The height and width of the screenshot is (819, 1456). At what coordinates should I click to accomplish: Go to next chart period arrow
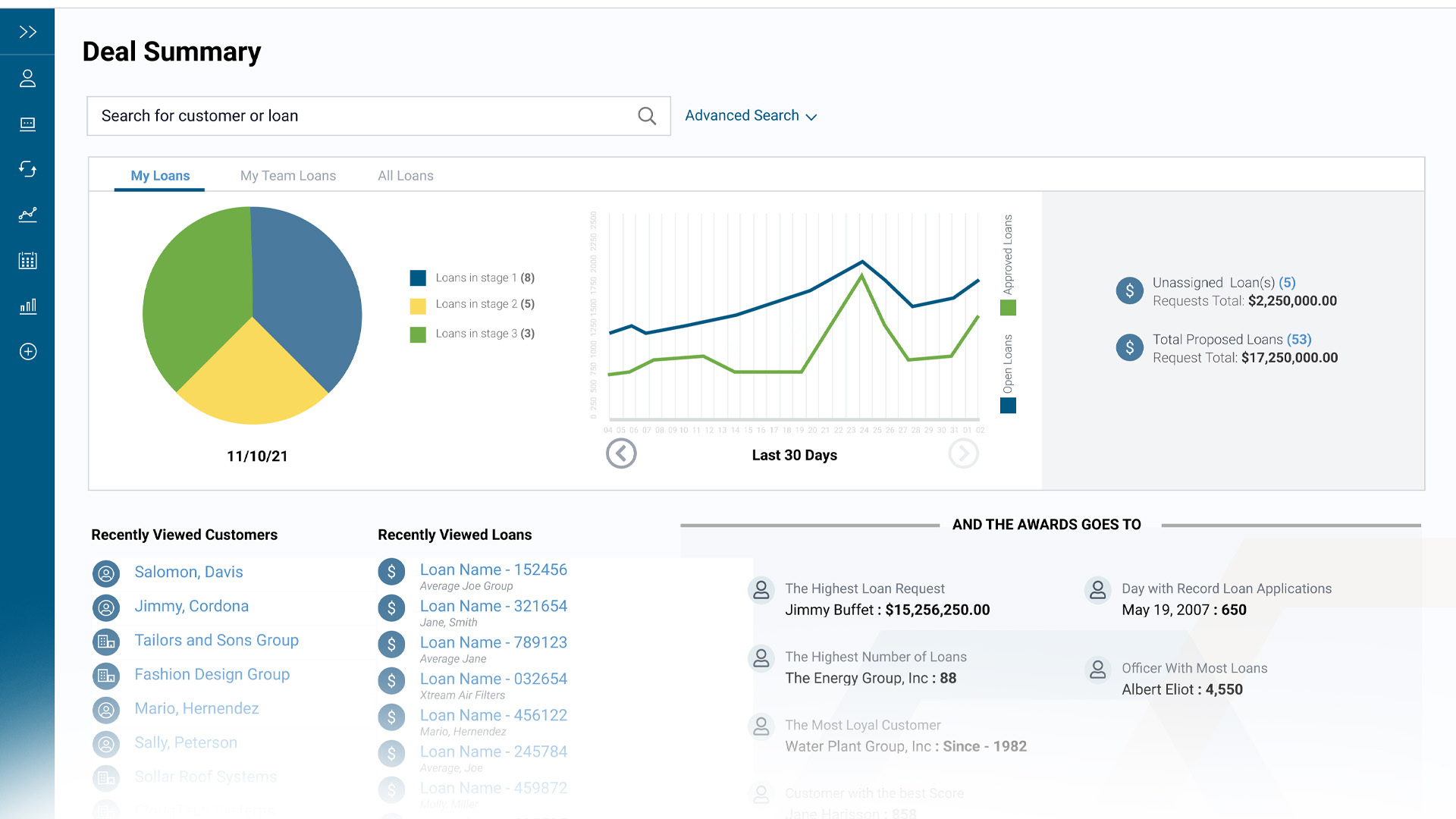click(963, 453)
